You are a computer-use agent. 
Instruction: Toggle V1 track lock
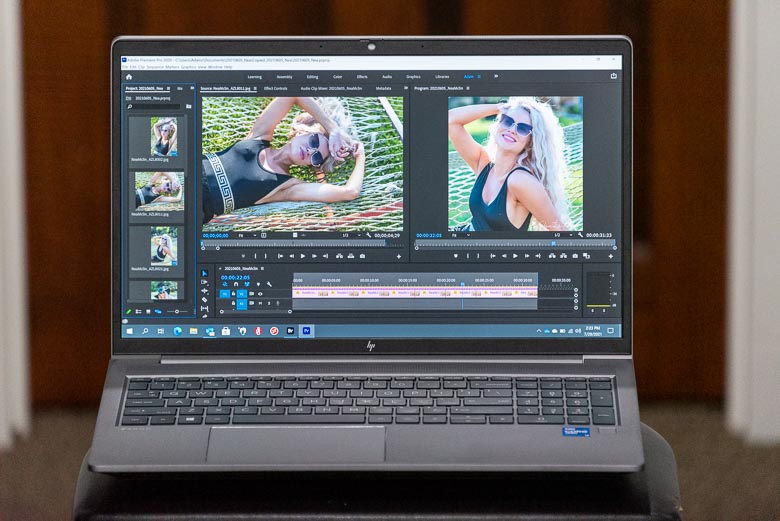233,294
